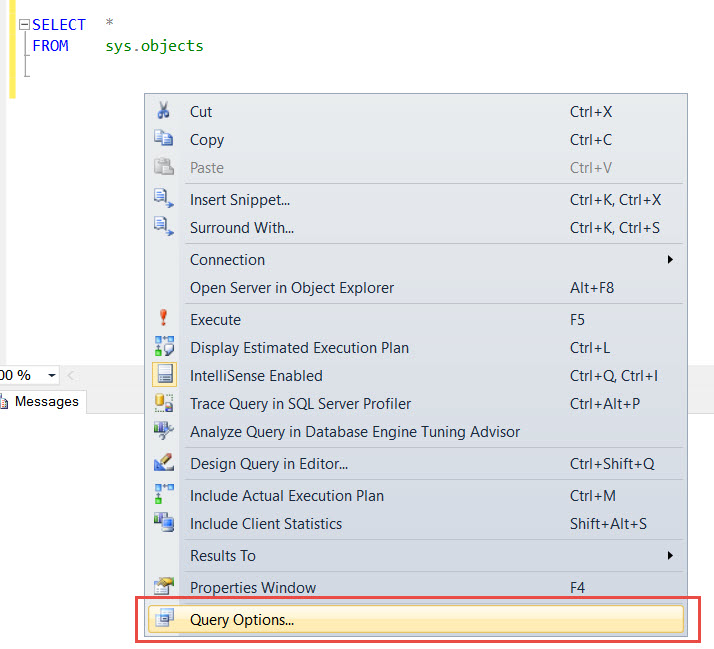
Task: Click the Properties Window icon
Action: click(x=164, y=586)
